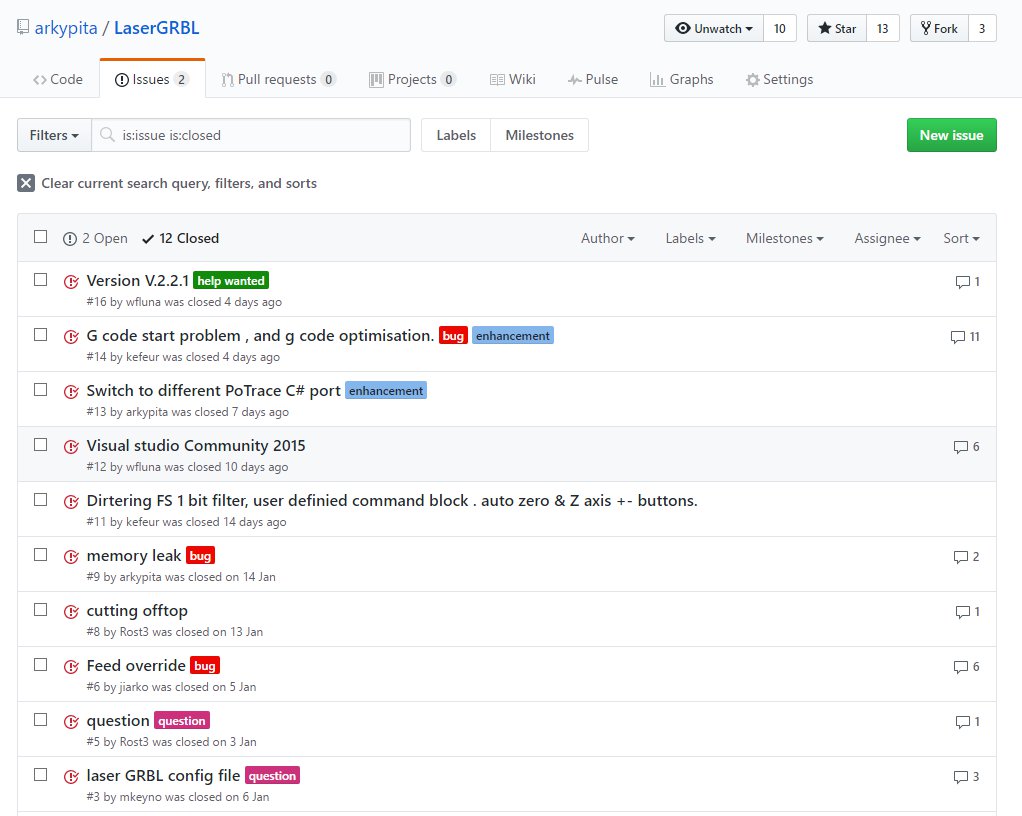Select the checkbox for cutting offtop issue
This screenshot has width=1022, height=816.
click(40, 610)
